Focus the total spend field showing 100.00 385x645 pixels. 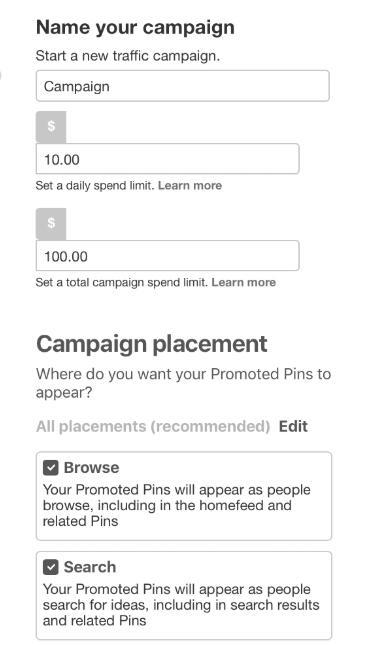coord(167,256)
